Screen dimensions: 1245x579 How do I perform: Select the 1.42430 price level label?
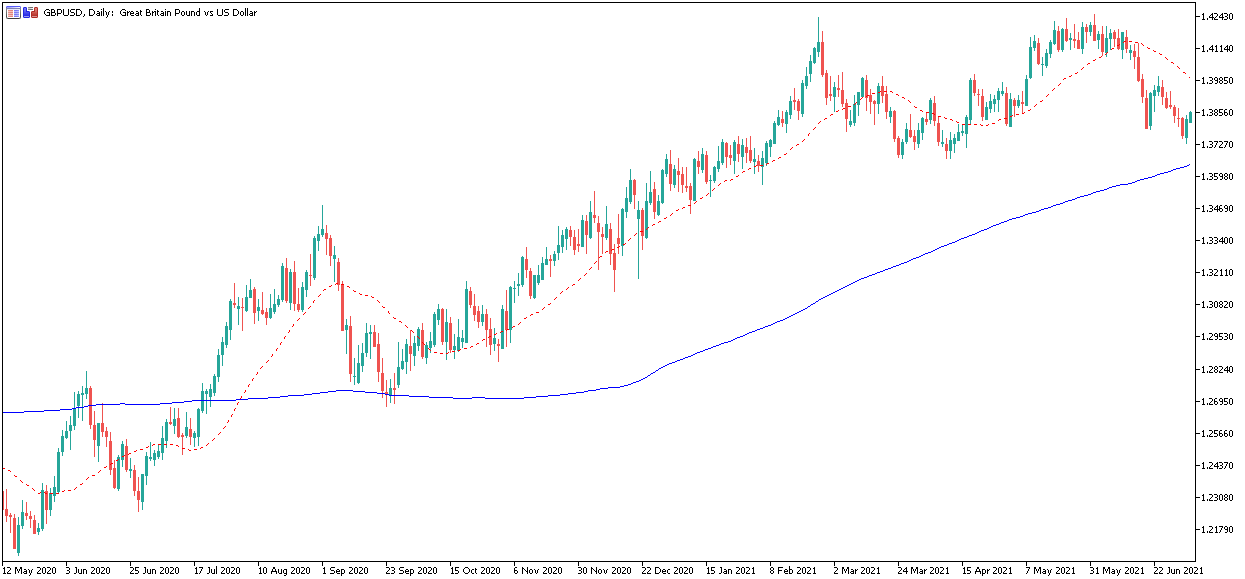[x=1217, y=16]
